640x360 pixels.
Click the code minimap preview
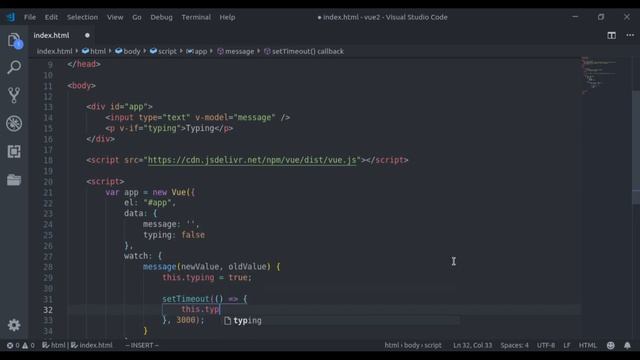coord(598,76)
